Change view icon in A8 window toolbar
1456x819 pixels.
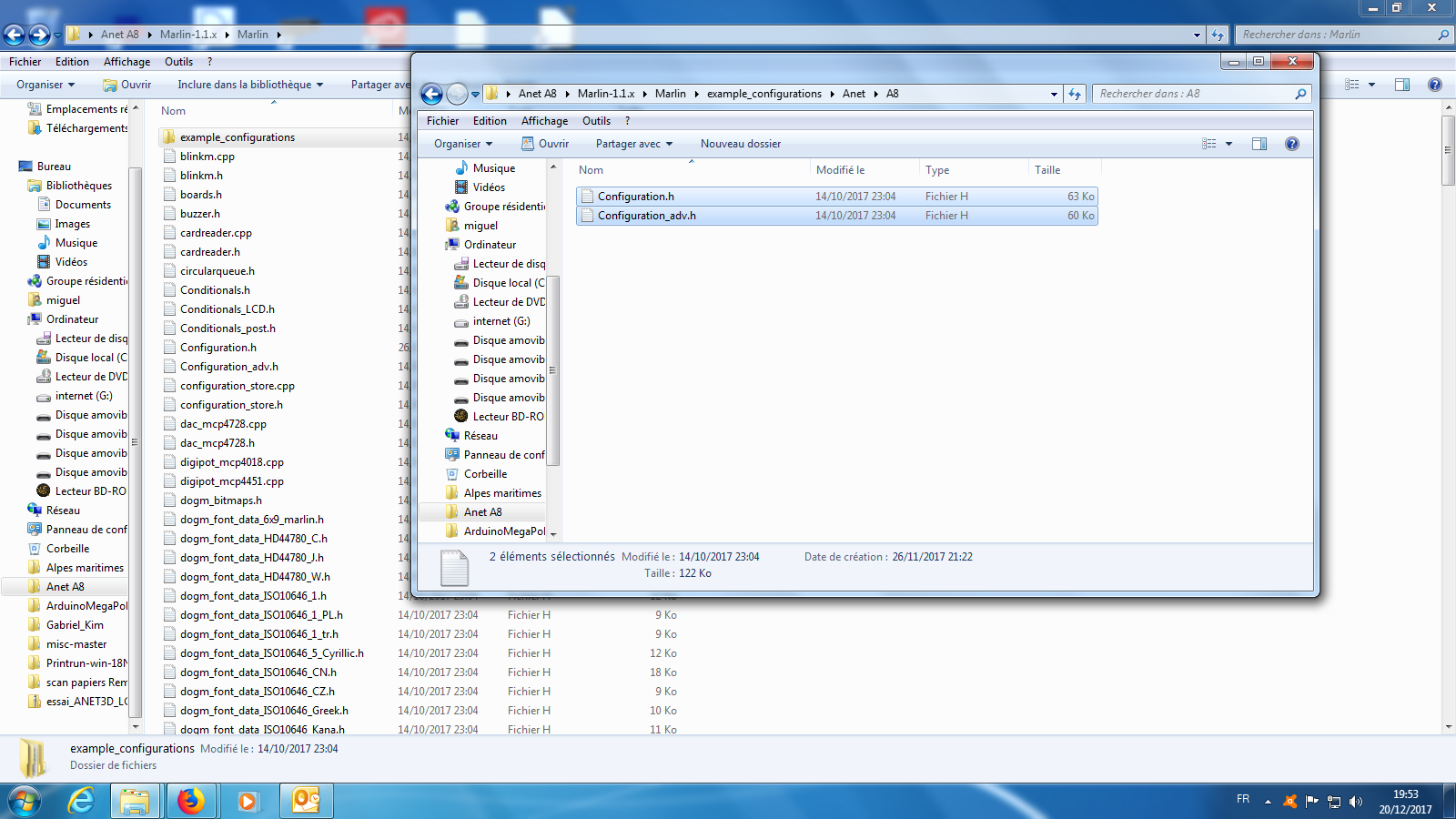(x=1209, y=144)
